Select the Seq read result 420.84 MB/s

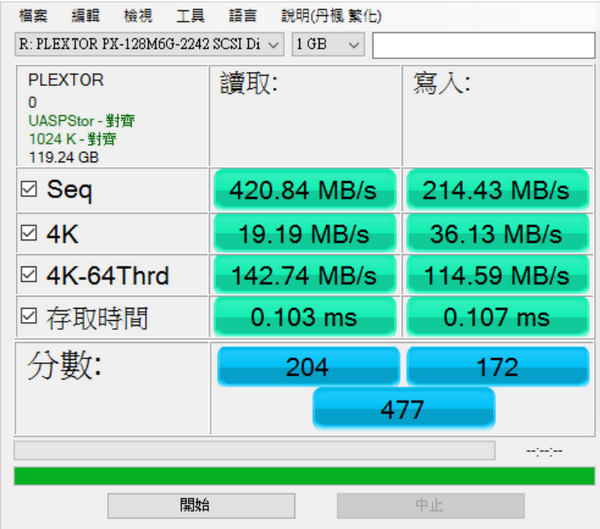pyautogui.click(x=305, y=190)
